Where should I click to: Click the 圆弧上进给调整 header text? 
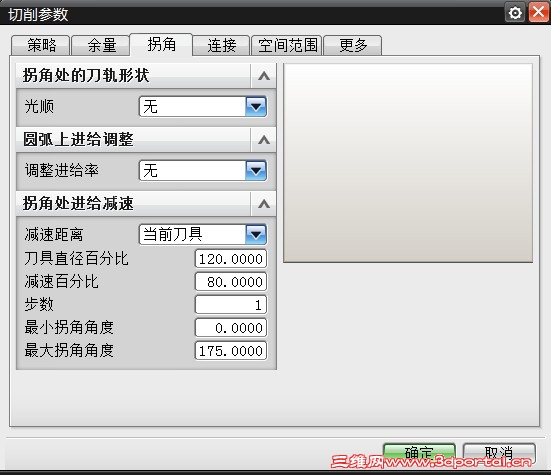[78, 140]
